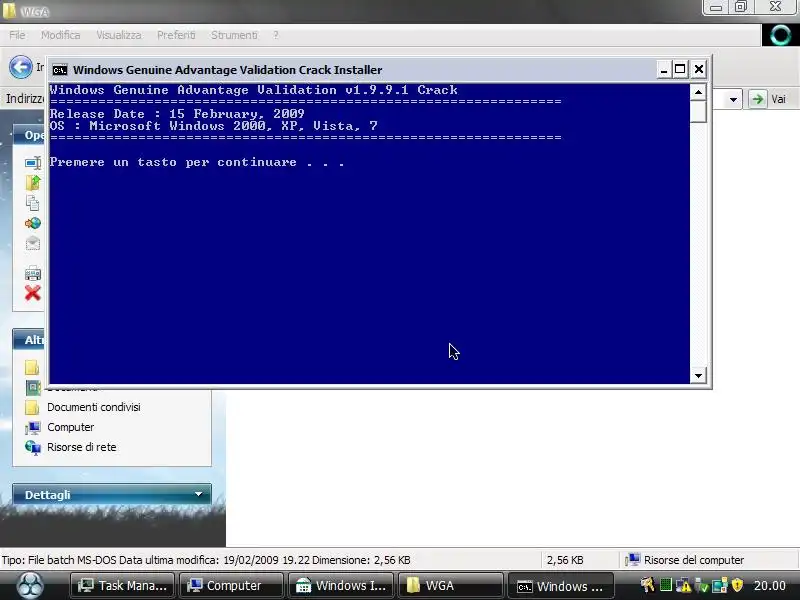This screenshot has width=800, height=600.
Task: Click the move file folder icon in sidebar
Action: pos(33,183)
